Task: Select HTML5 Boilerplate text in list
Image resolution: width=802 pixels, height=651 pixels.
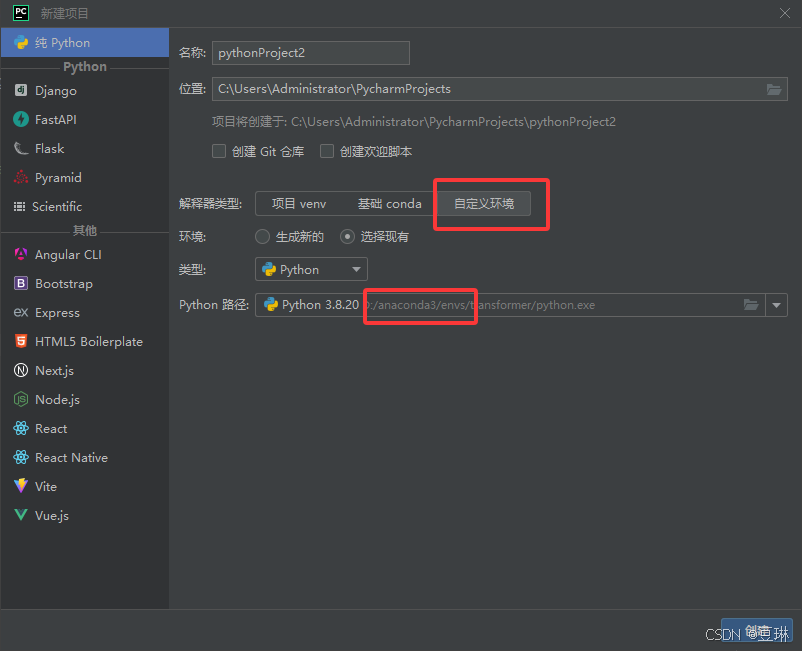Action: coord(89,342)
